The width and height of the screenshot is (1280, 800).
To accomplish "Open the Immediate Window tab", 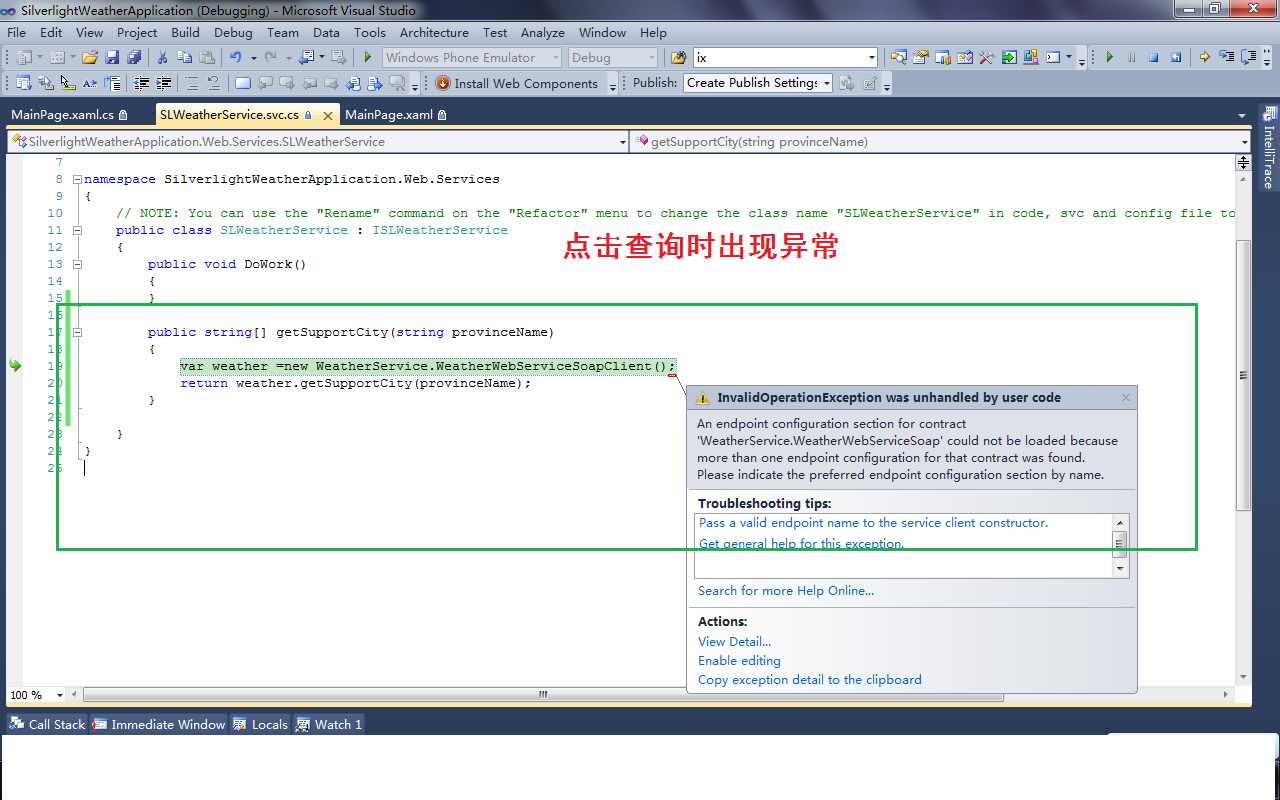I will [x=160, y=725].
